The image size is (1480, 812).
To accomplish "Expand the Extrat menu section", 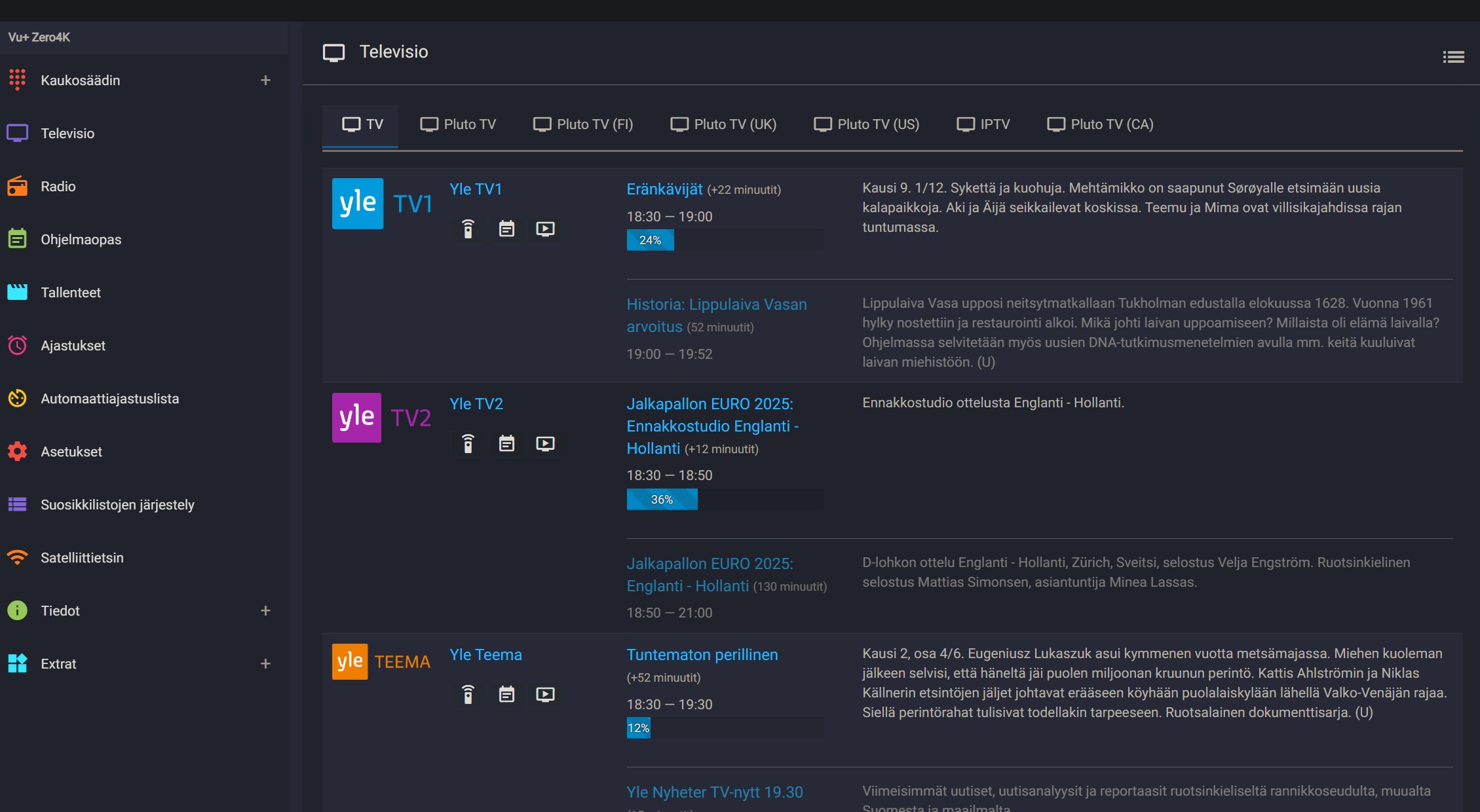I will [265, 664].
